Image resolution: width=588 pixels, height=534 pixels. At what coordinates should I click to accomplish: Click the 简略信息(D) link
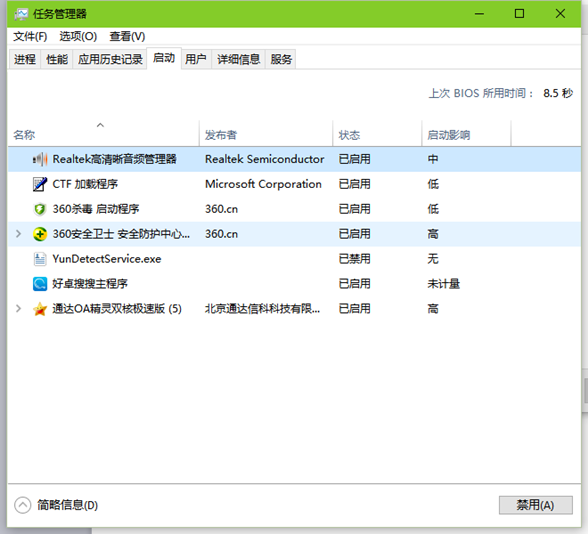coord(68,505)
